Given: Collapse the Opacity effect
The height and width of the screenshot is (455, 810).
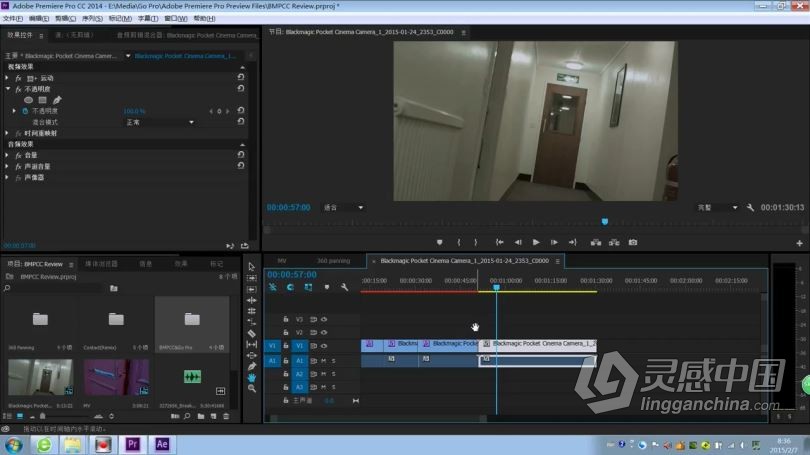Looking at the screenshot, I should coord(7,89).
